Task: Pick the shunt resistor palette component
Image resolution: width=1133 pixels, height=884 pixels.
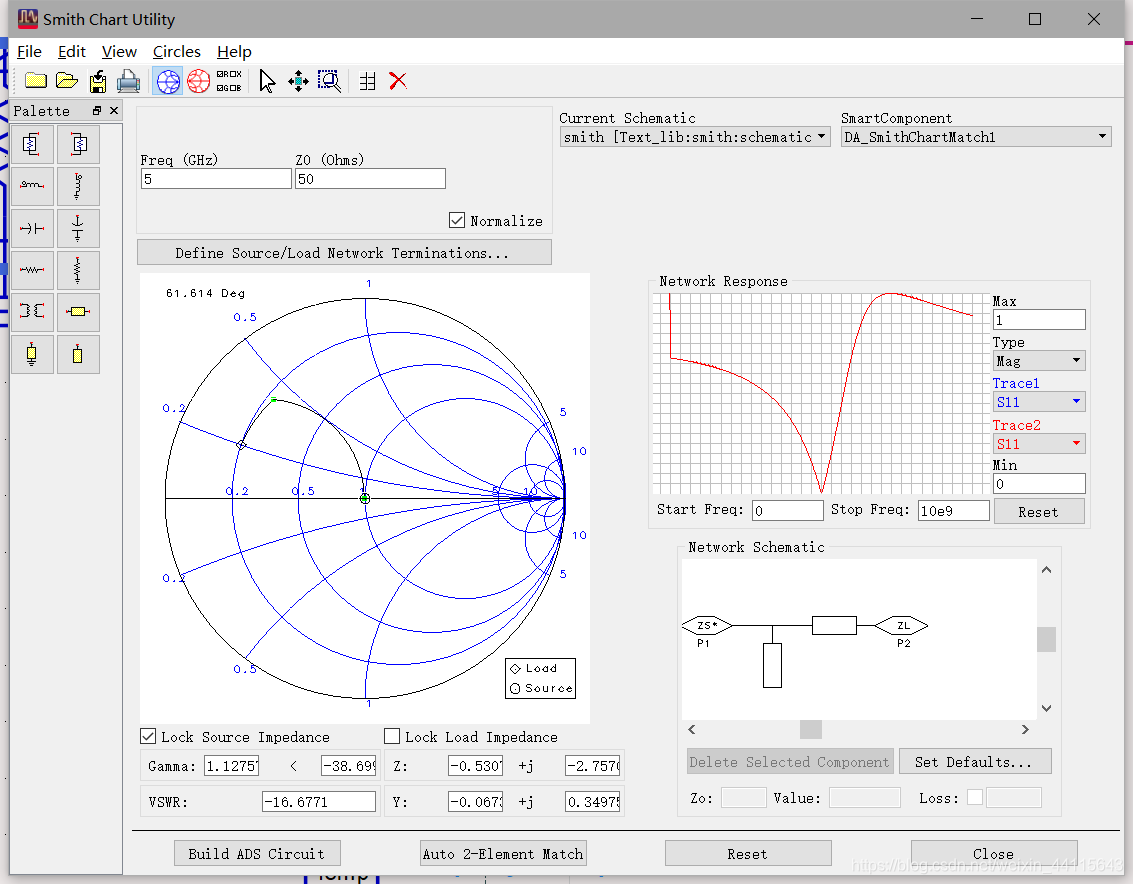Action: (x=78, y=270)
